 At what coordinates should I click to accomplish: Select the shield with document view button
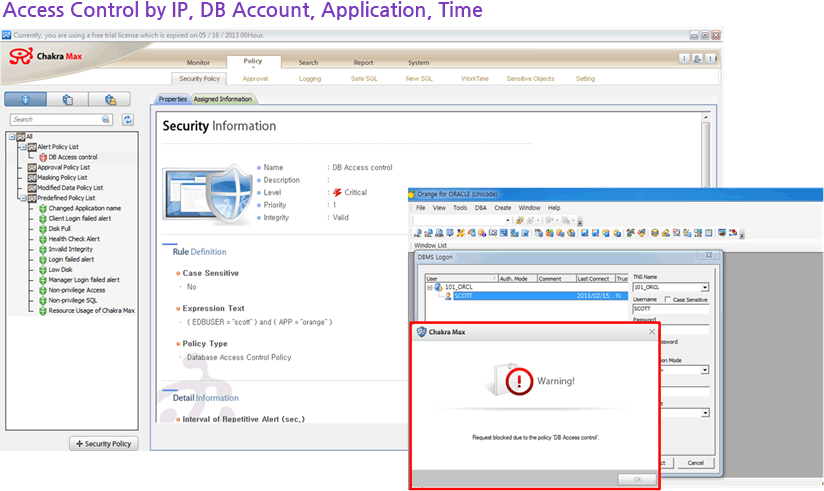(67, 99)
